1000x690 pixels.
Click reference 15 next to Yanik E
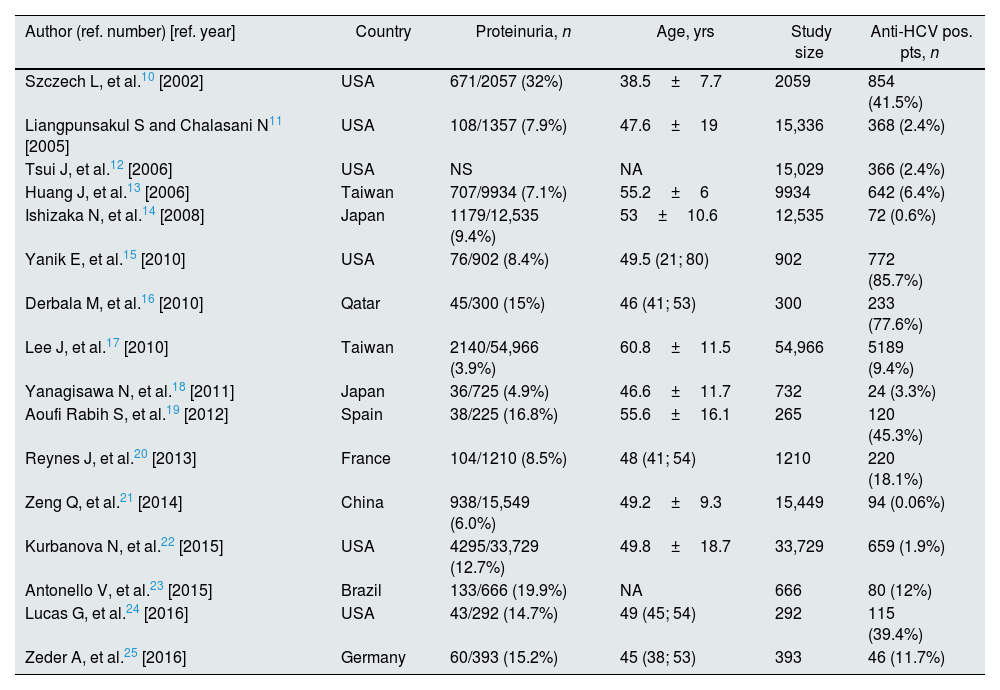[130, 255]
